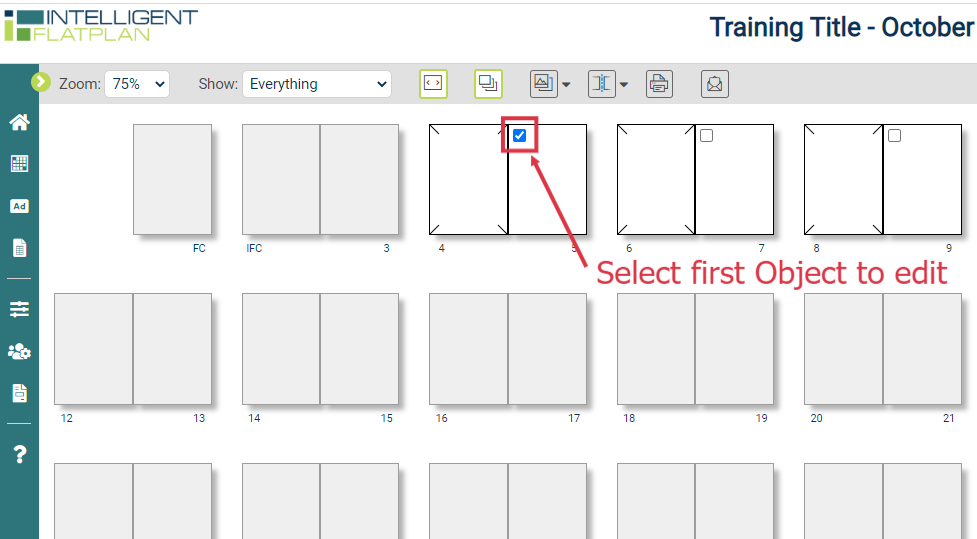
Task: Expand the image tool dropdown arrow
Action: 566,85
